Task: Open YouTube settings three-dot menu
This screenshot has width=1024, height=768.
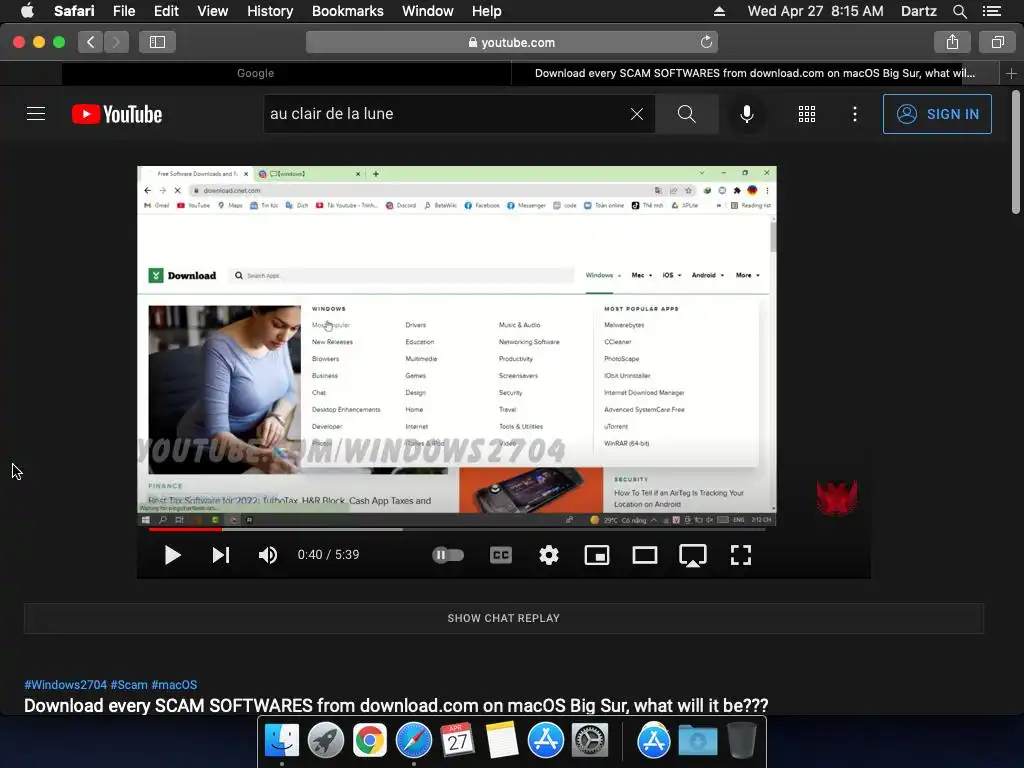Action: (854, 114)
